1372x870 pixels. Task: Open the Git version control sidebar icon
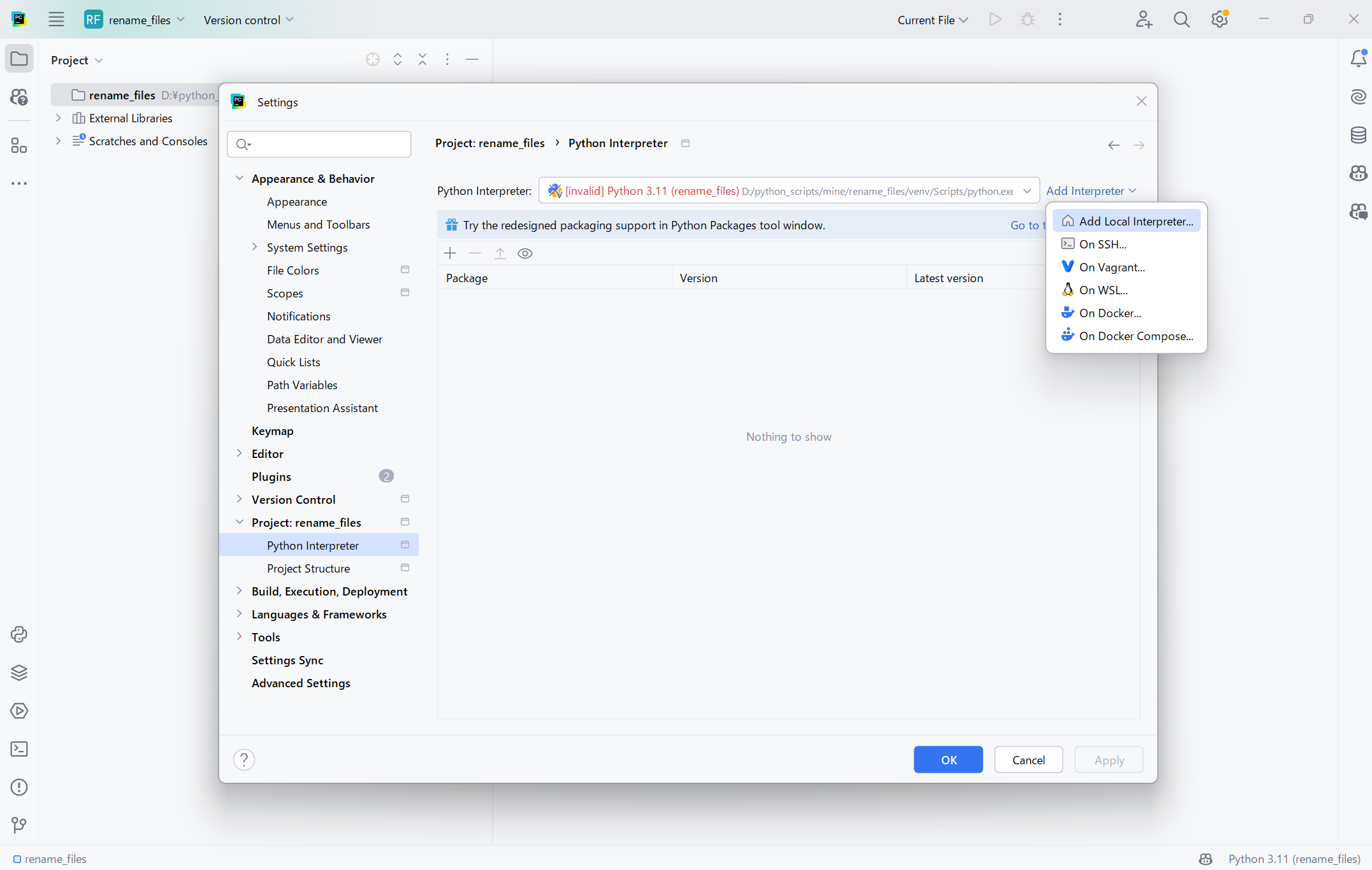(19, 825)
